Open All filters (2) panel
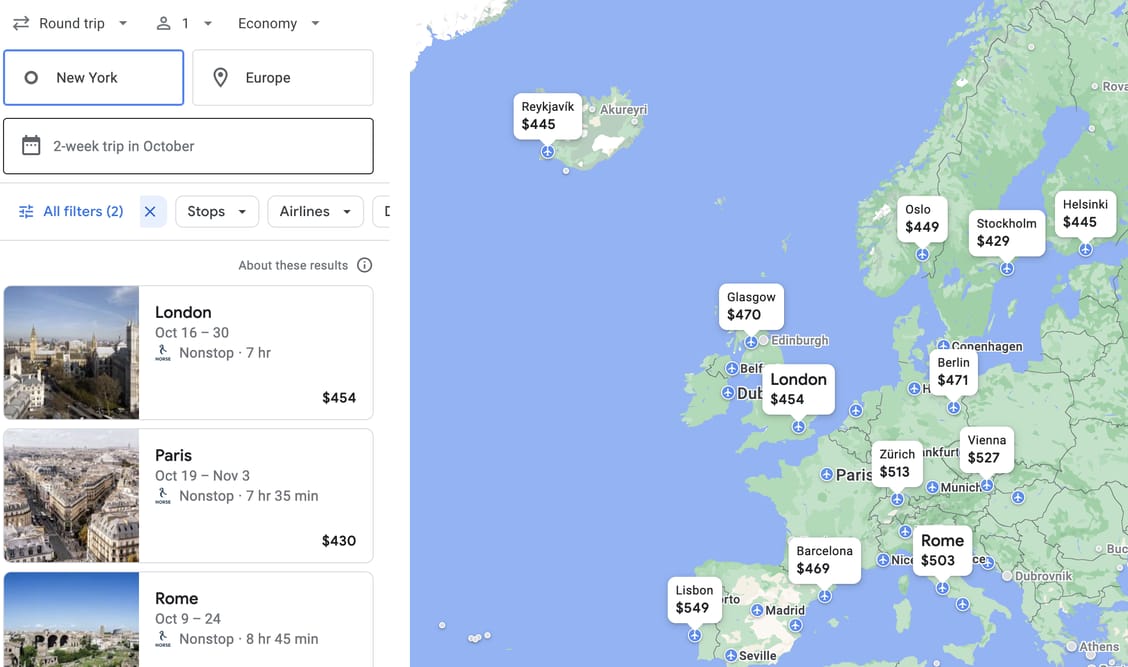The image size is (1128, 667). tap(71, 211)
